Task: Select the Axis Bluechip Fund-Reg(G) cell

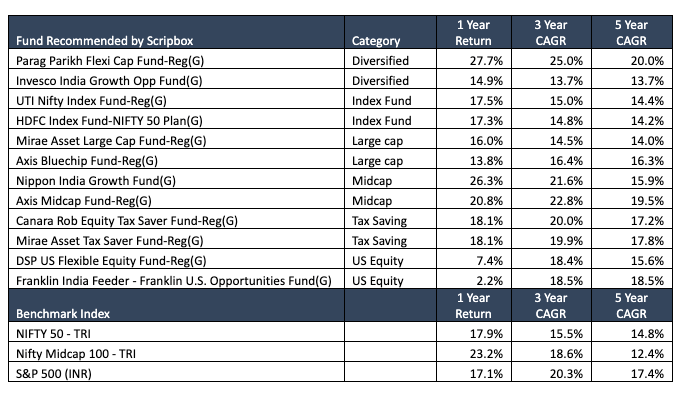Action: tap(176, 159)
